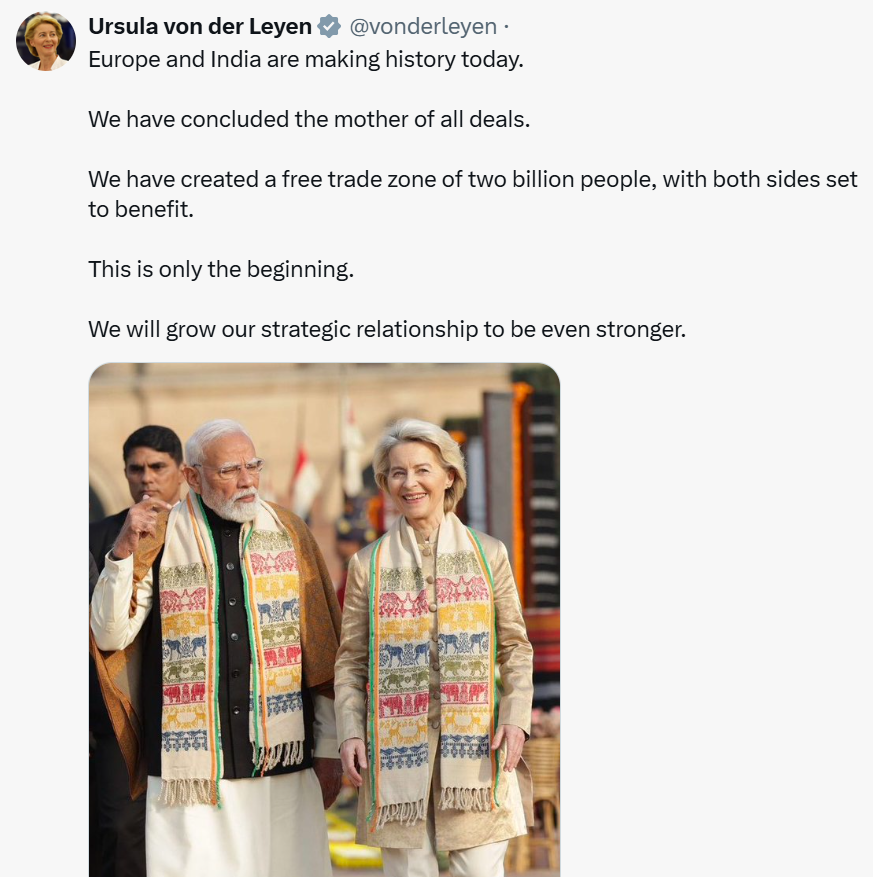Viewport: 873px width, 877px height.
Task: Click the blue verified badge
Action: (329, 27)
